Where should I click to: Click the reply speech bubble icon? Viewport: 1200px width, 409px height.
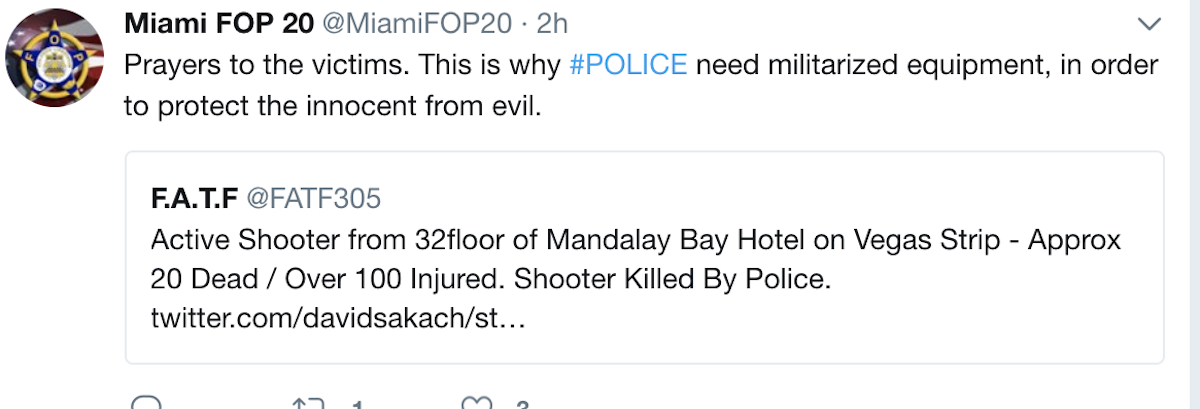(x=146, y=404)
